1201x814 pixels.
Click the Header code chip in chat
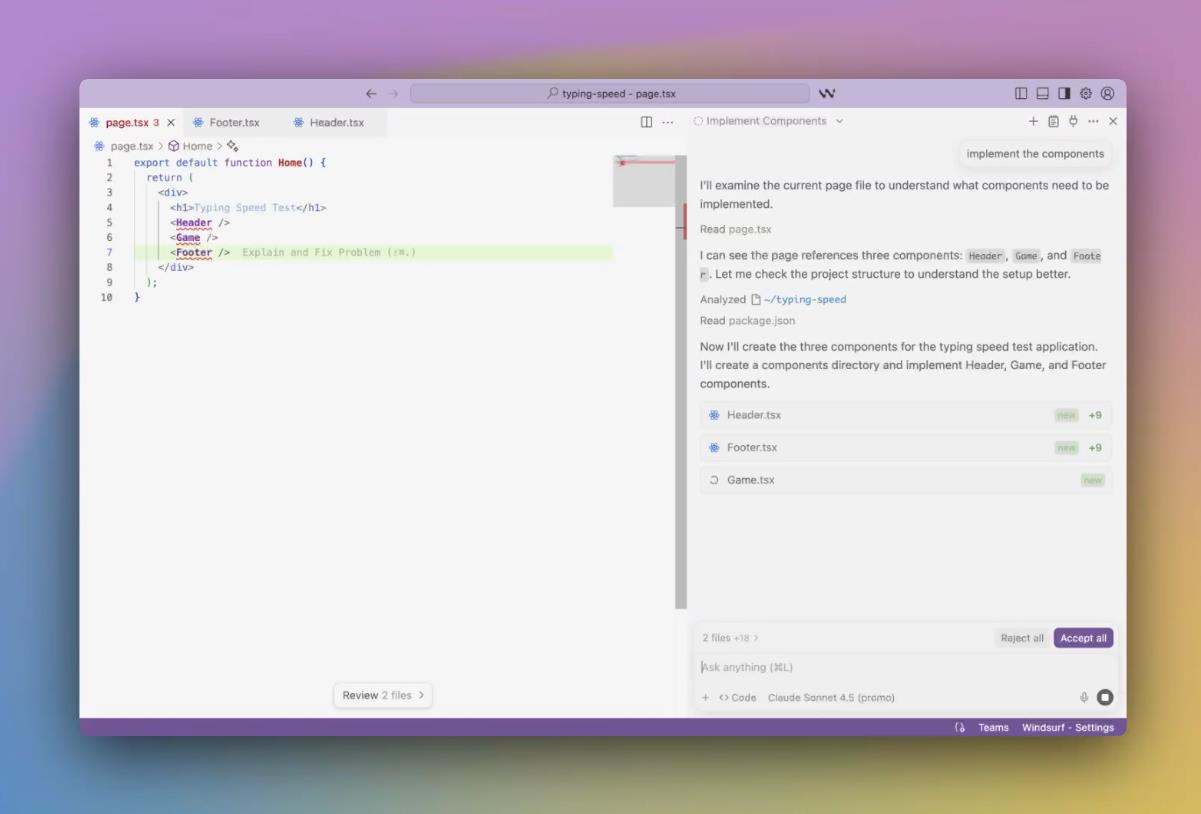click(x=985, y=256)
